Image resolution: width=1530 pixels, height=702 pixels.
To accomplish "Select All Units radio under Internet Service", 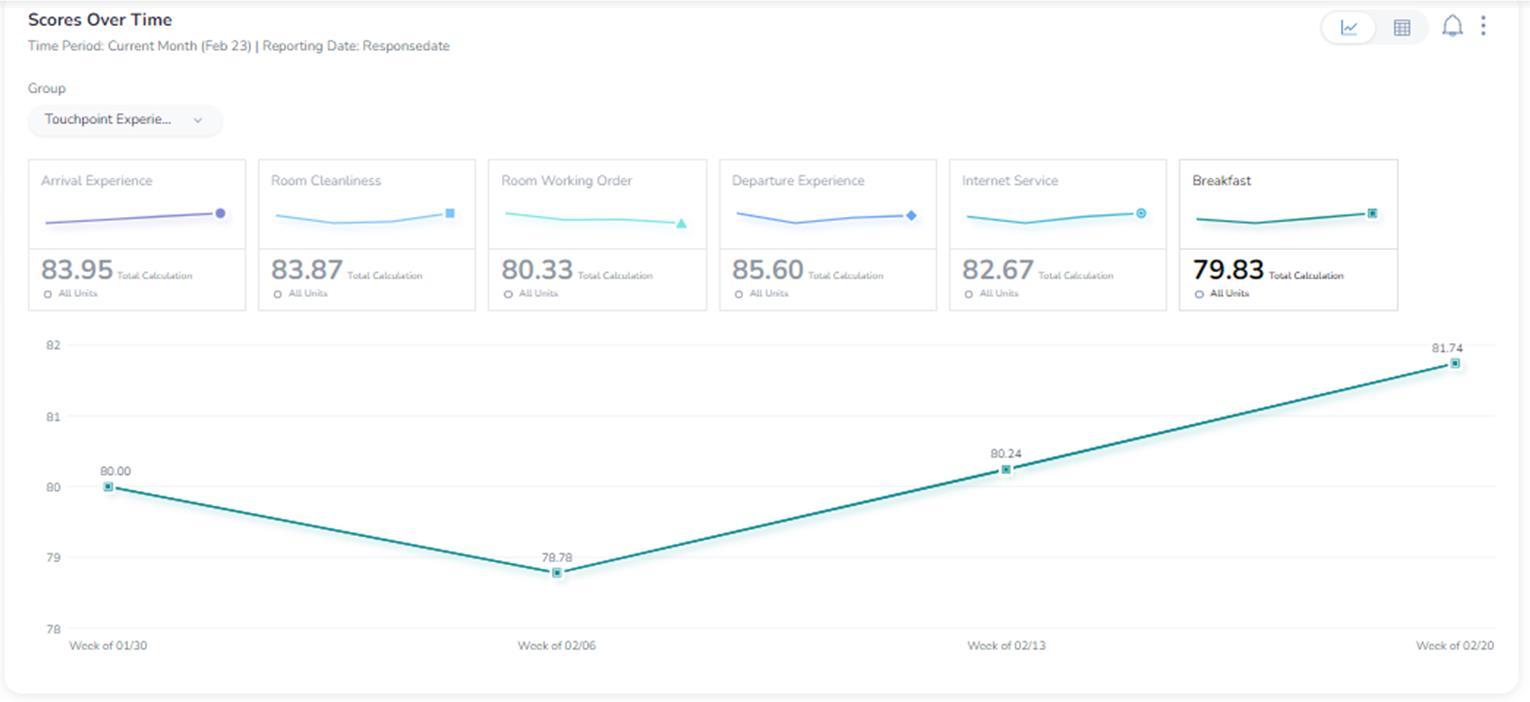I will [969, 294].
